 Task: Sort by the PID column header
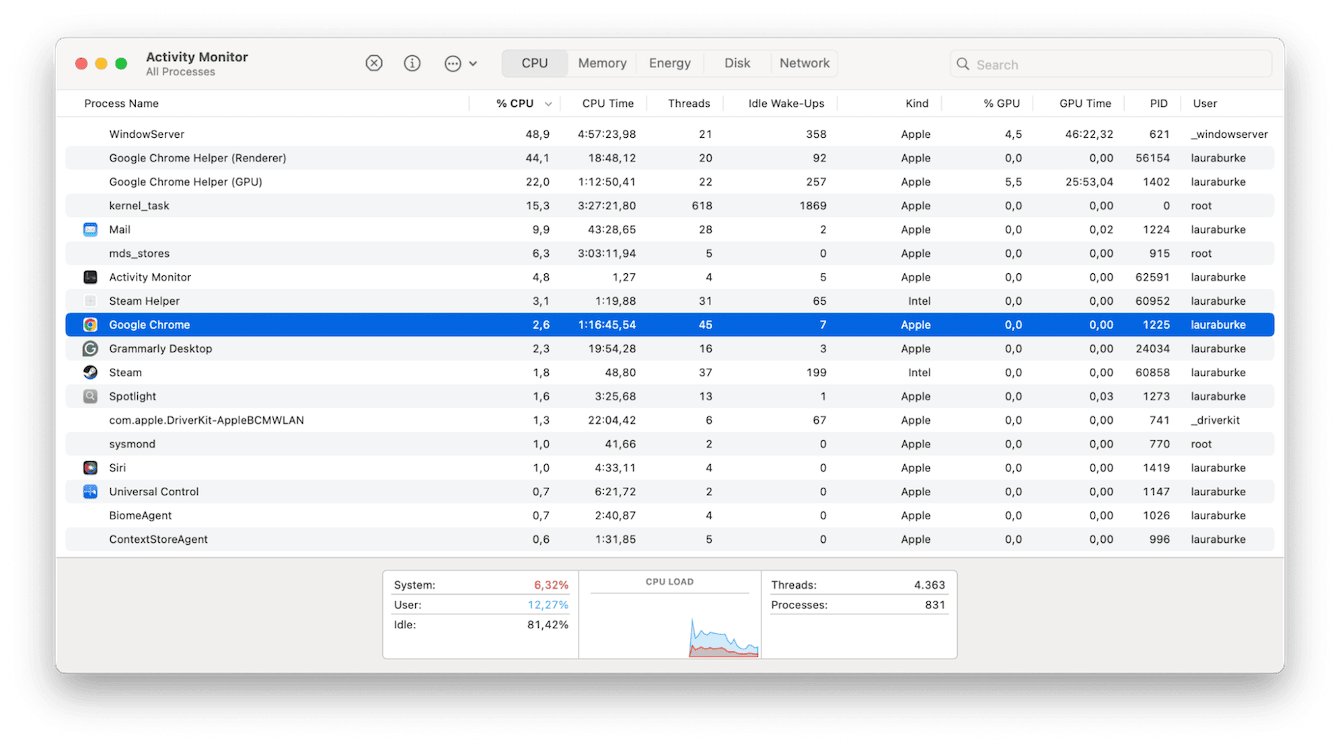coord(1158,104)
